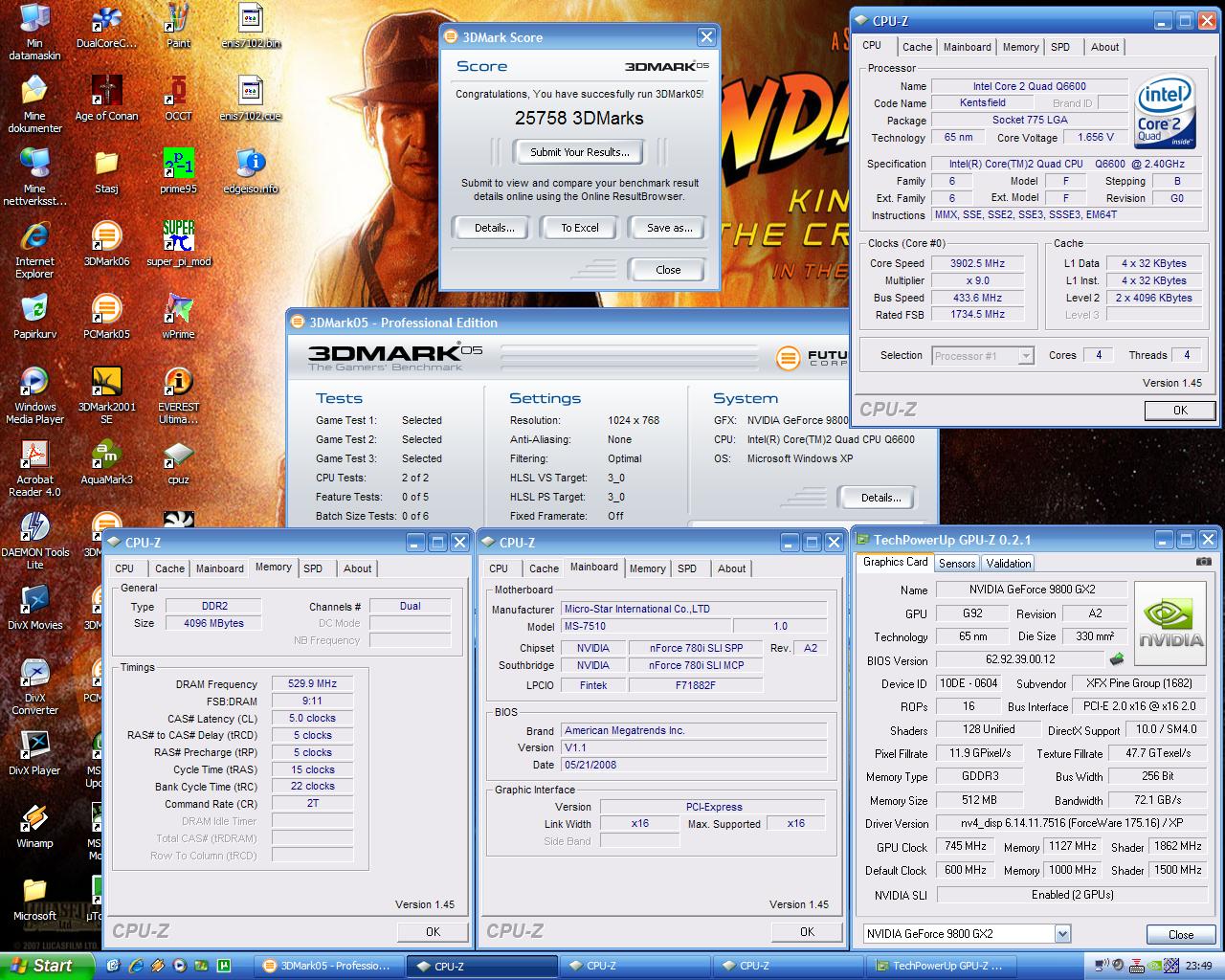1225x980 pixels.
Task: Select the 3DMark05 taskbar button
Action: coord(329,966)
